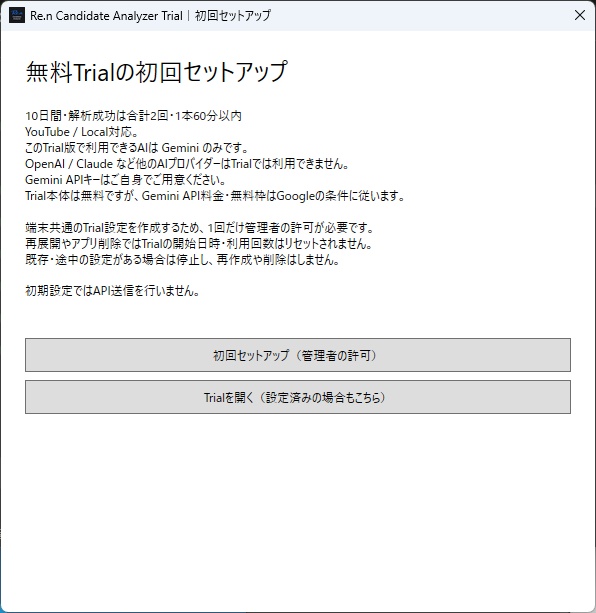Image resolution: width=596 pixels, height=613 pixels.
Task: Select the heading 無料Trialの初回セットアップ
Action: point(157,72)
